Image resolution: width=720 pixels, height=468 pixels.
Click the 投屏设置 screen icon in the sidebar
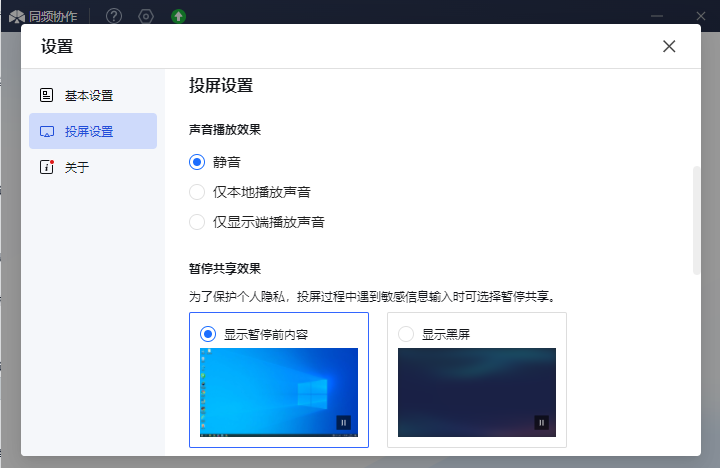click(47, 132)
